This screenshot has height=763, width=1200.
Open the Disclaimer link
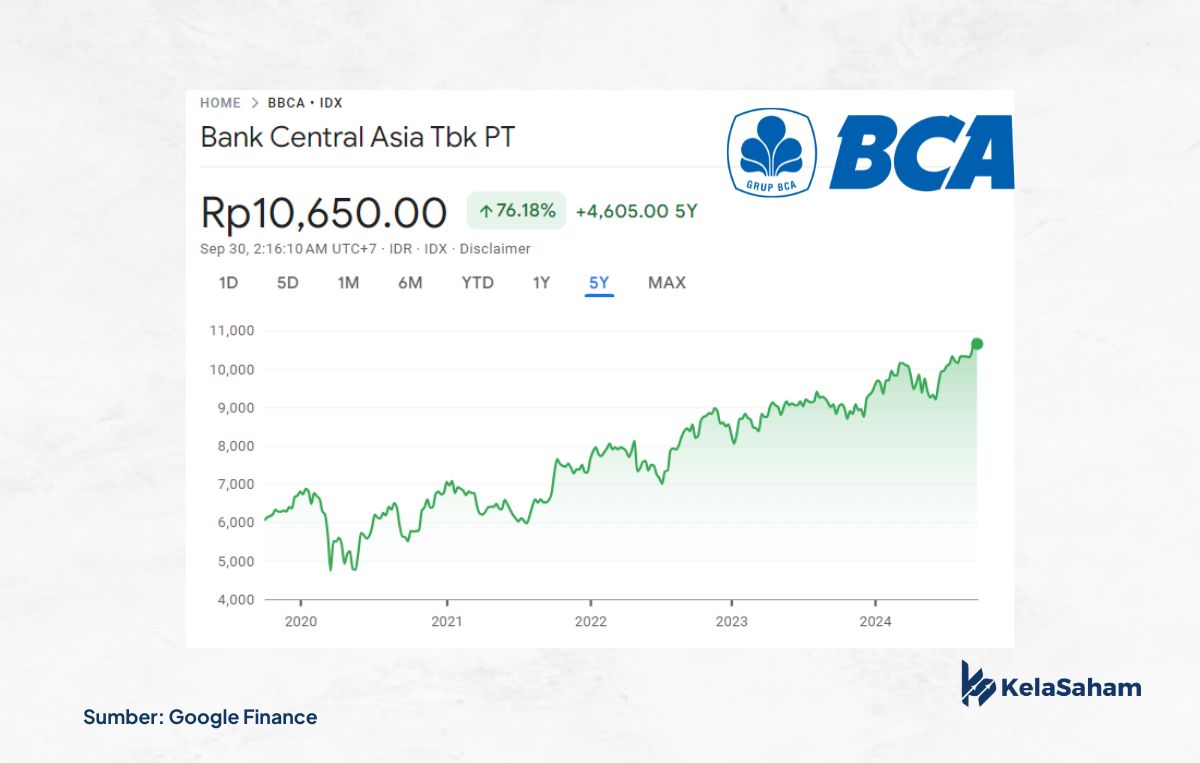click(x=495, y=249)
